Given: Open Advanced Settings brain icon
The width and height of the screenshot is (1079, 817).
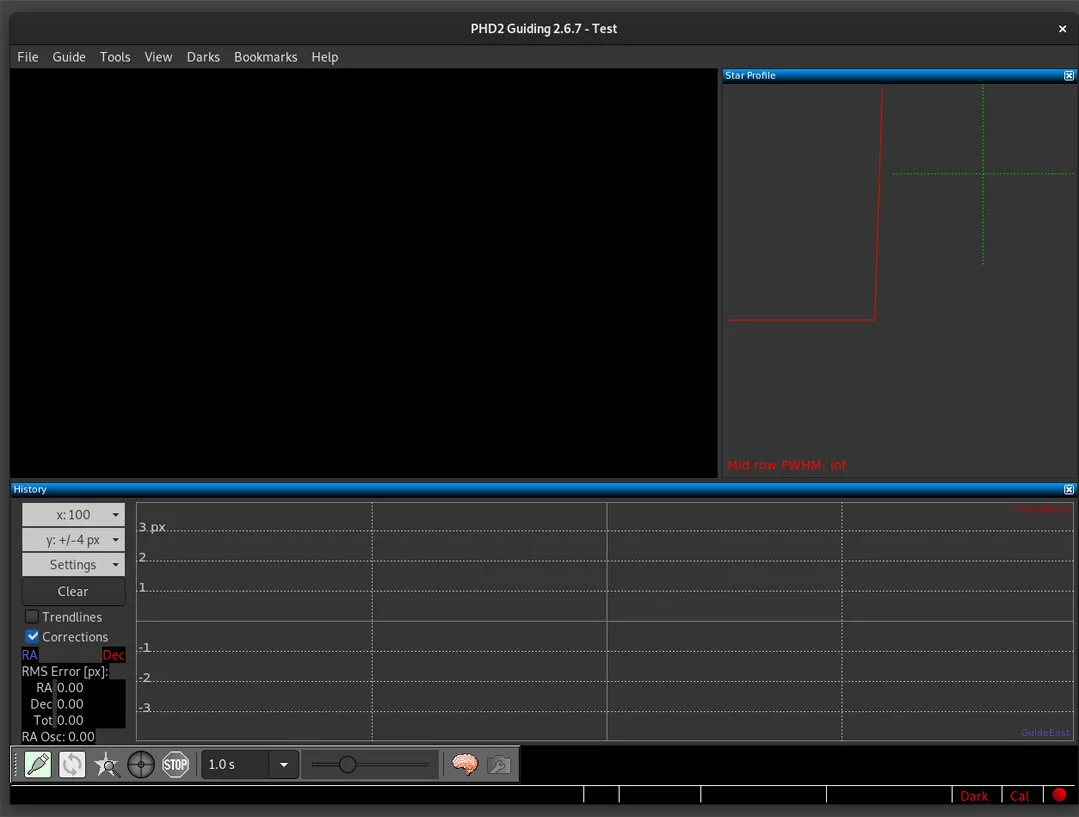Looking at the screenshot, I should point(465,765).
